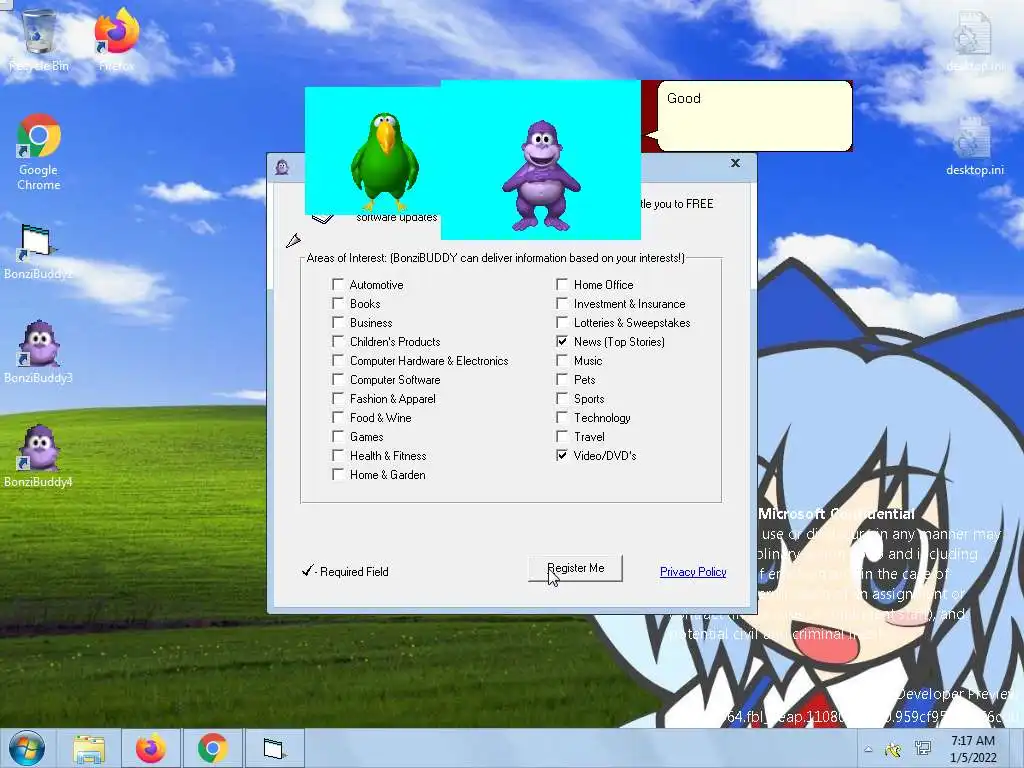Viewport: 1024px width, 768px height.
Task: Select the Fashion & Apparel checkbox
Action: (x=338, y=398)
